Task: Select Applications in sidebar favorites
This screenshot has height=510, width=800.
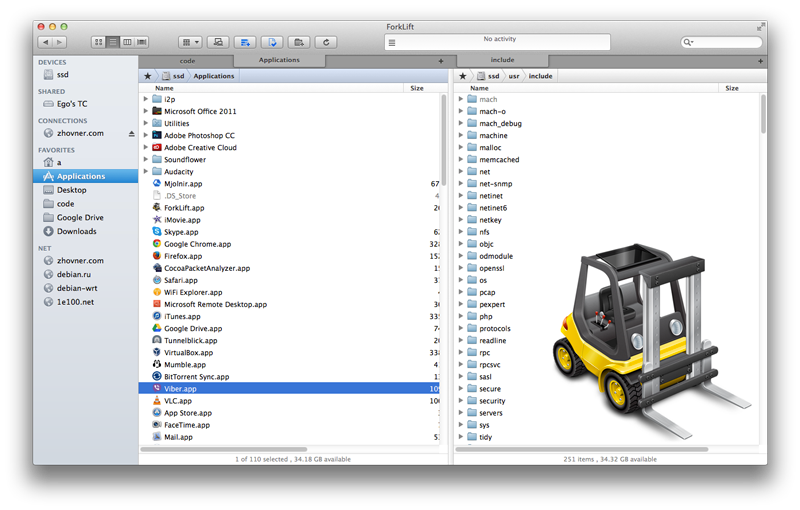Action: (85, 176)
